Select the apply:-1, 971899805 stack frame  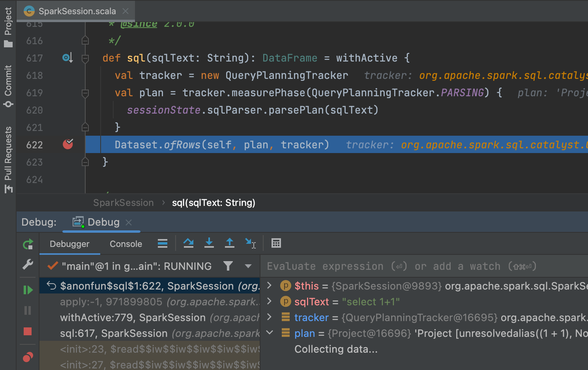pyautogui.click(x=150, y=302)
